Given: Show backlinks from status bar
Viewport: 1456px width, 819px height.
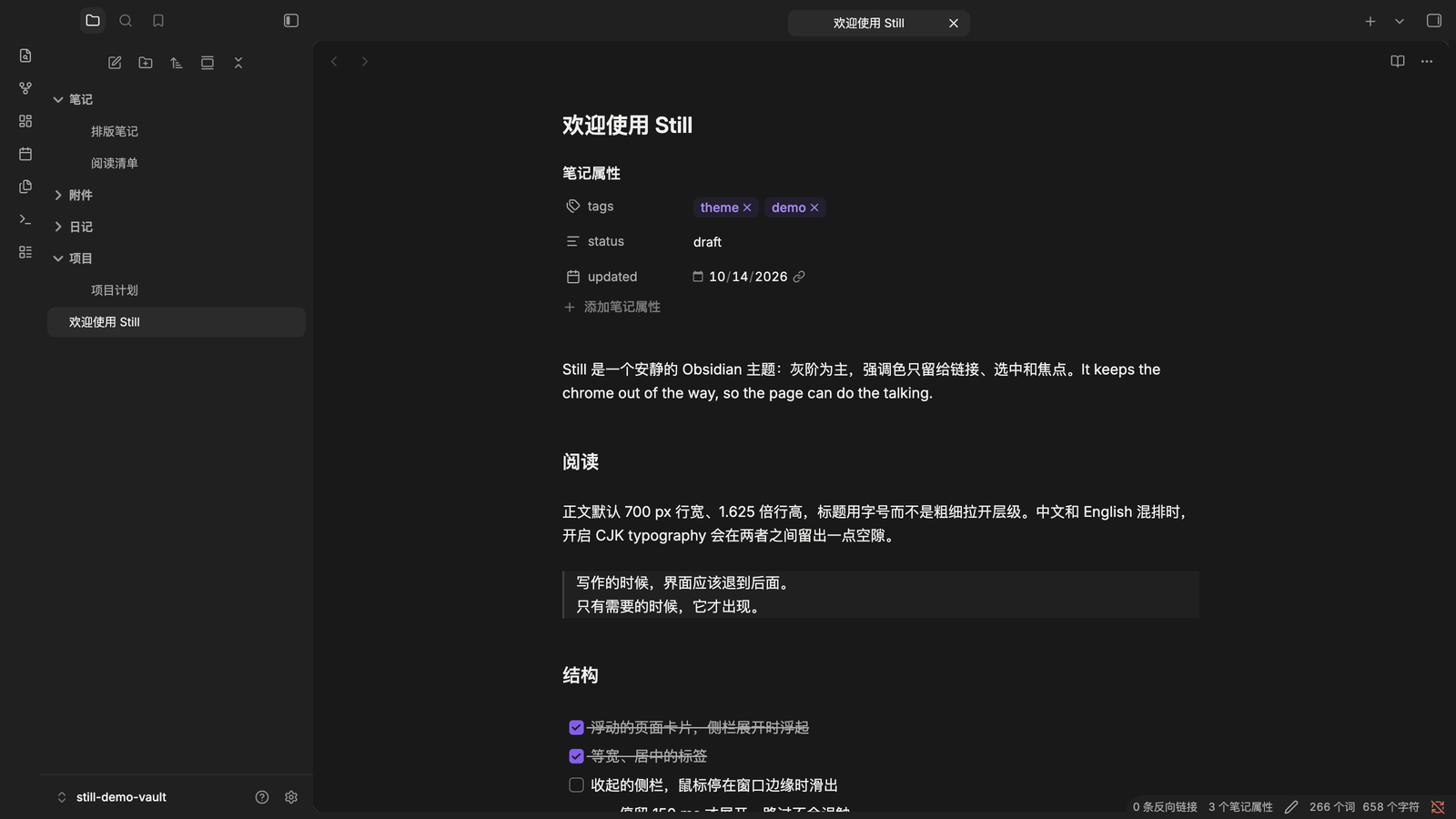Looking at the screenshot, I should (x=1165, y=807).
